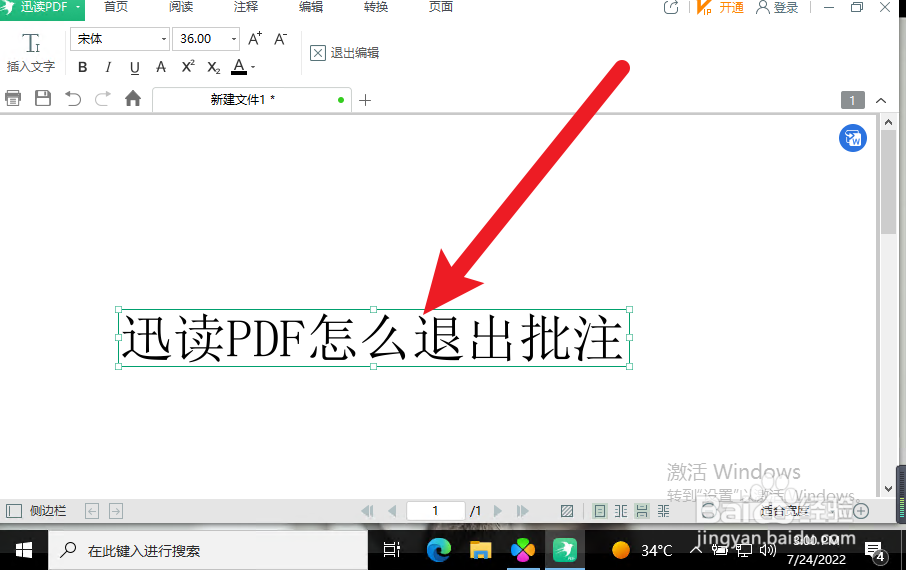Viewport: 906px width, 570px height.
Task: Click the home icon in quick toolbar
Action: point(133,98)
